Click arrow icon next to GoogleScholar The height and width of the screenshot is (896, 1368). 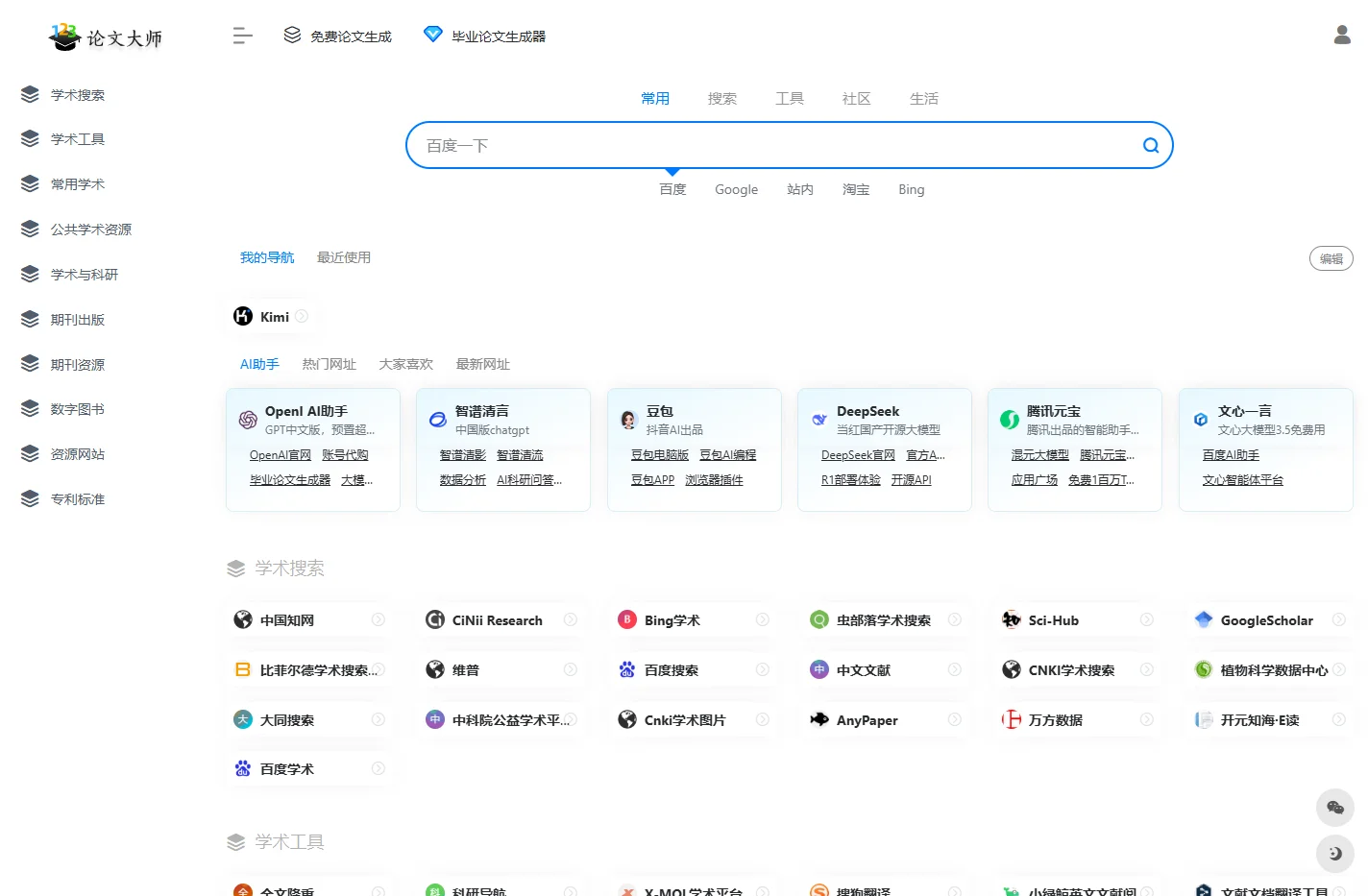(1339, 619)
